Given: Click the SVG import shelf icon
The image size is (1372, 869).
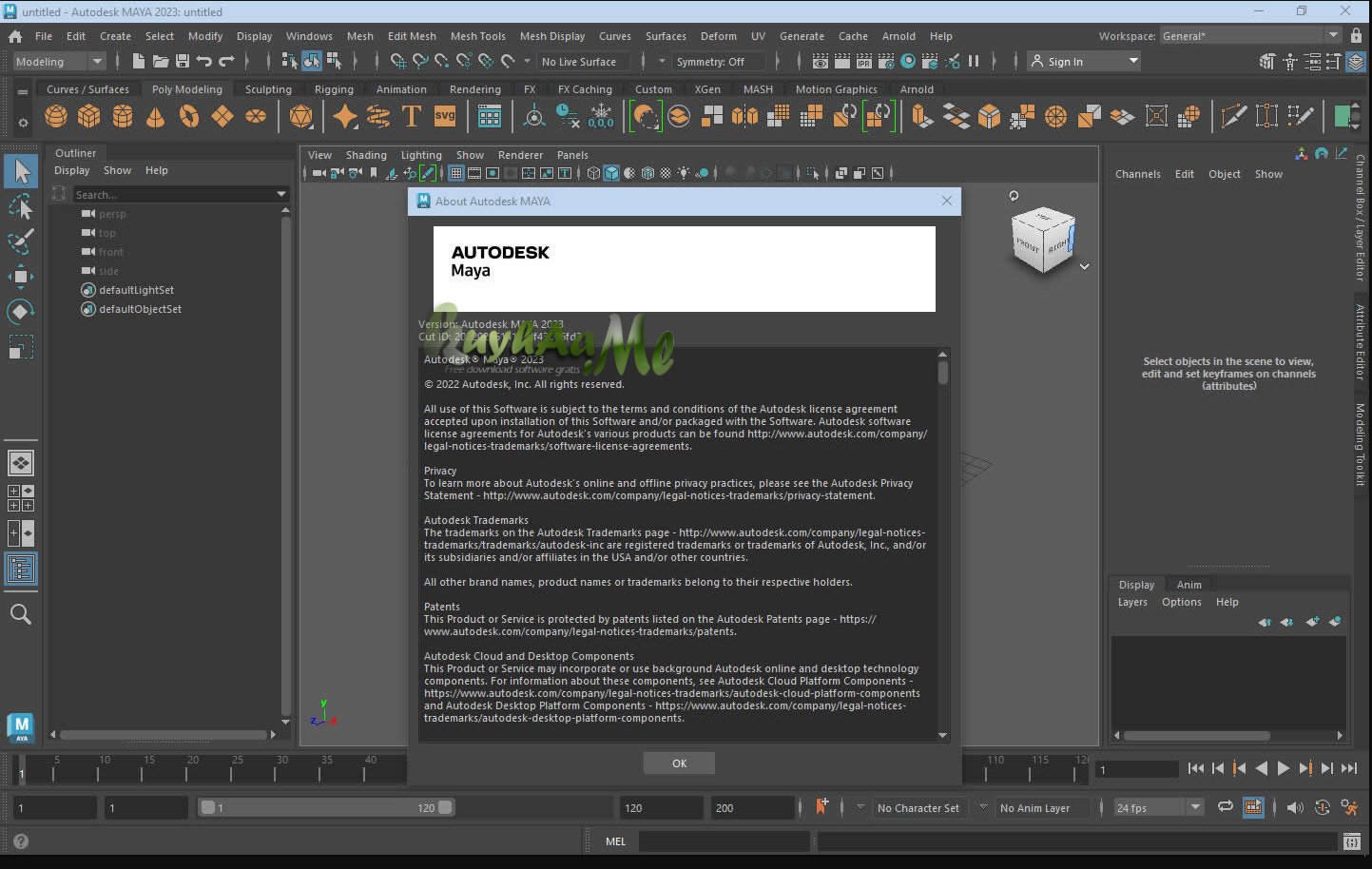Looking at the screenshot, I should [x=445, y=116].
